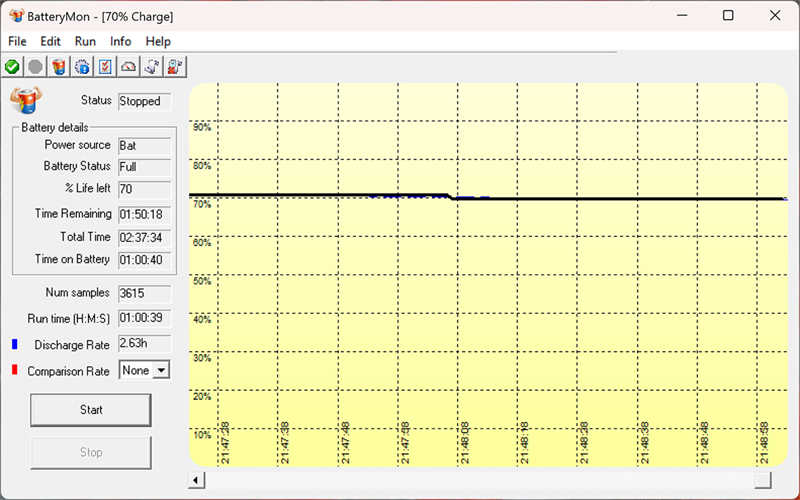This screenshot has width=800, height=500.
Task: Click the Battery Status field showing Full
Action: coord(145,167)
